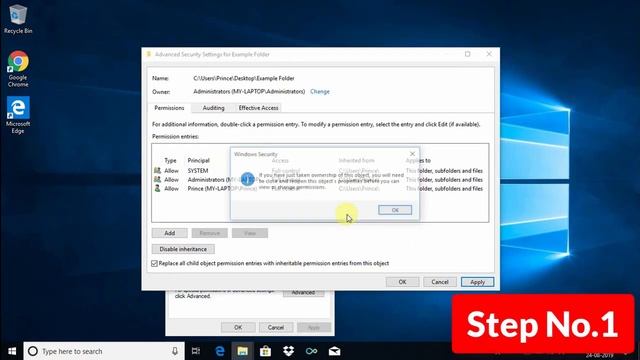
Task: Click the Disable inheritance button
Action: point(183,249)
